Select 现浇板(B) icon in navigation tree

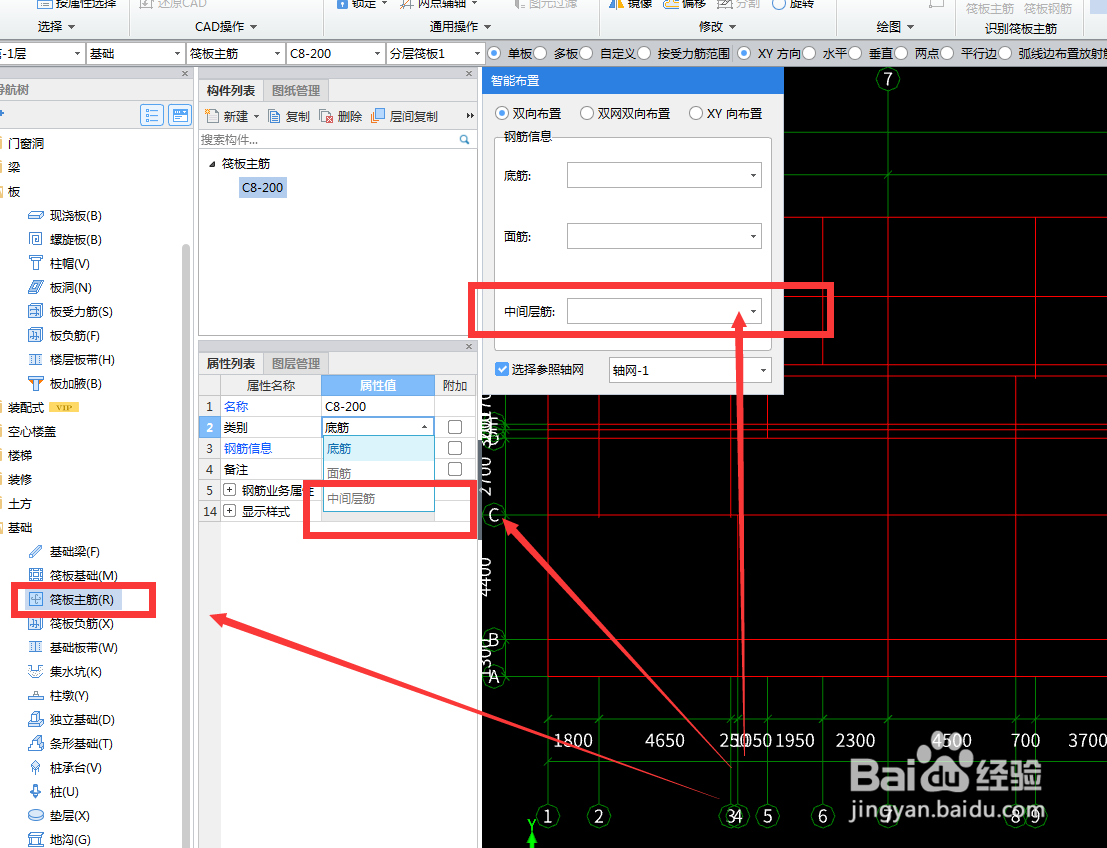(x=35, y=215)
